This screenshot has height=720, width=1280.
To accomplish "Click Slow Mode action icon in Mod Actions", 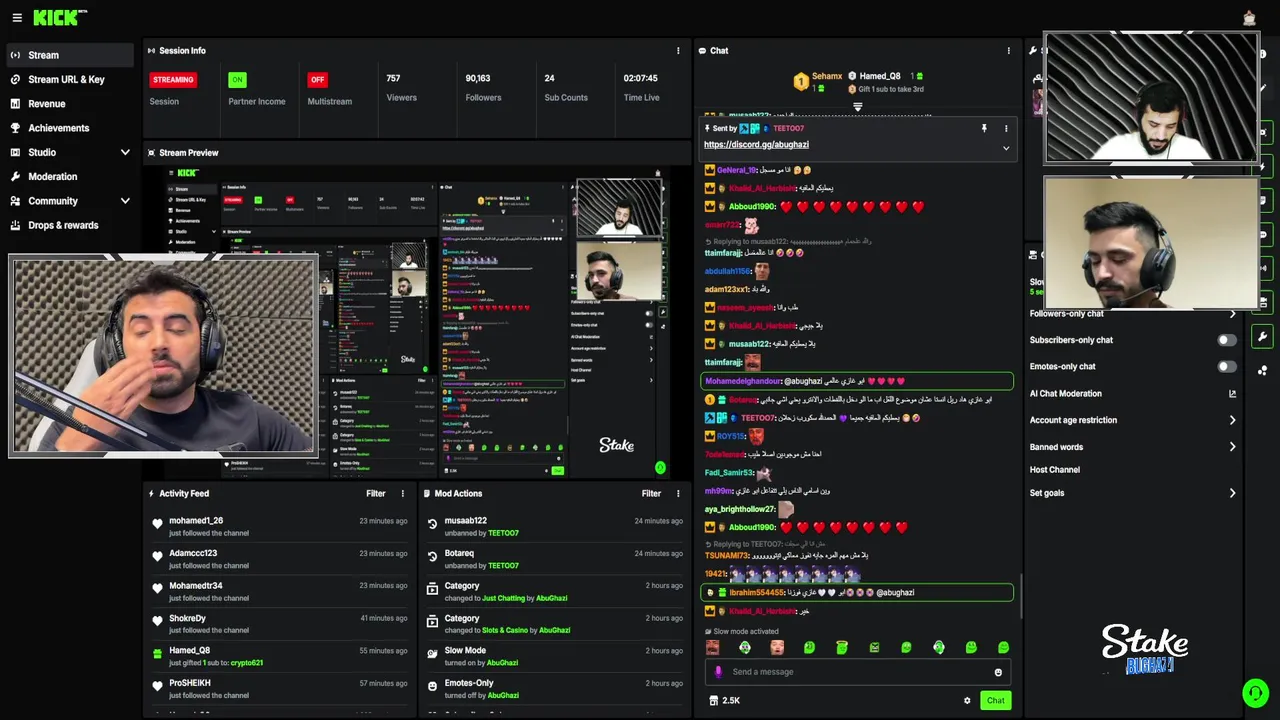I will pos(432,654).
